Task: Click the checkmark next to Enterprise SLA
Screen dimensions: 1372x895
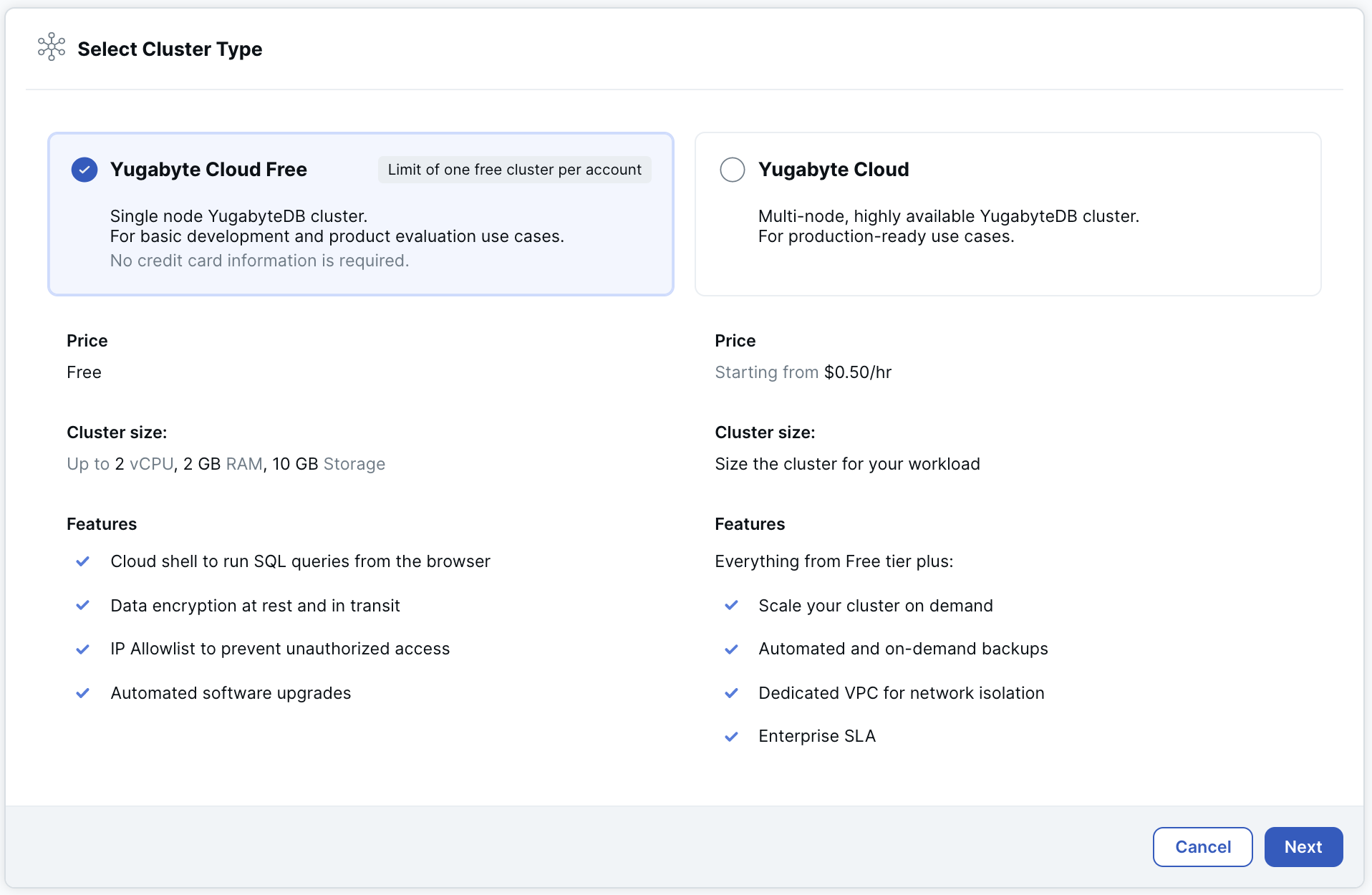Action: point(731,736)
